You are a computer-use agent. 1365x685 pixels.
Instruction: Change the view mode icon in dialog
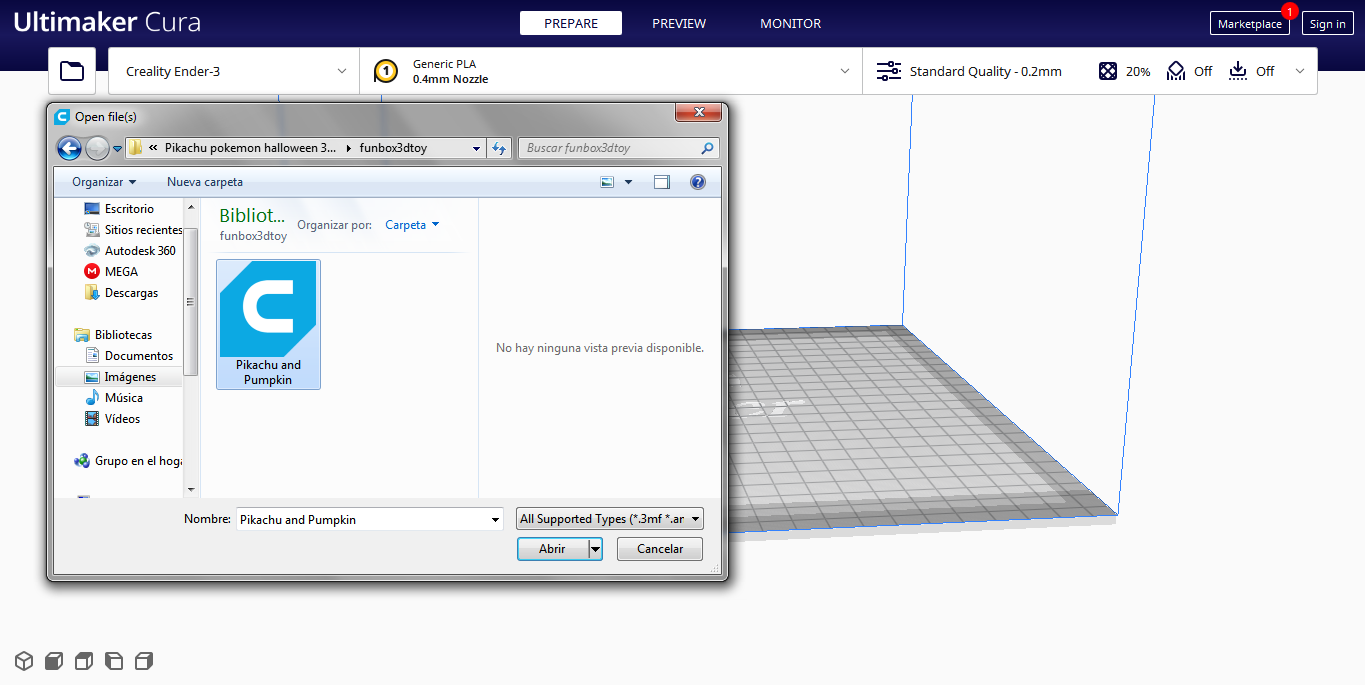tap(607, 182)
